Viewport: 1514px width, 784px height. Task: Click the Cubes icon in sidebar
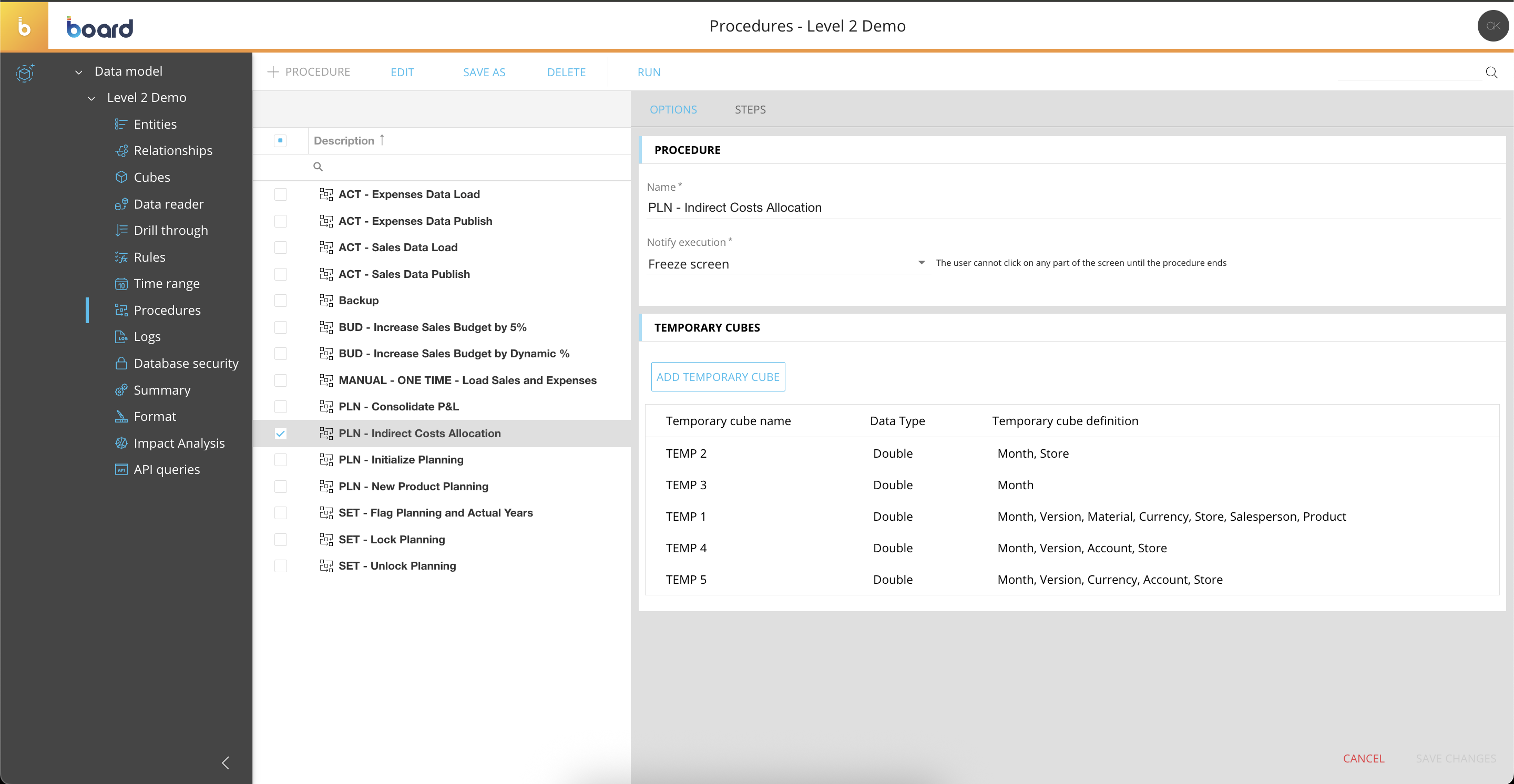[x=121, y=177]
